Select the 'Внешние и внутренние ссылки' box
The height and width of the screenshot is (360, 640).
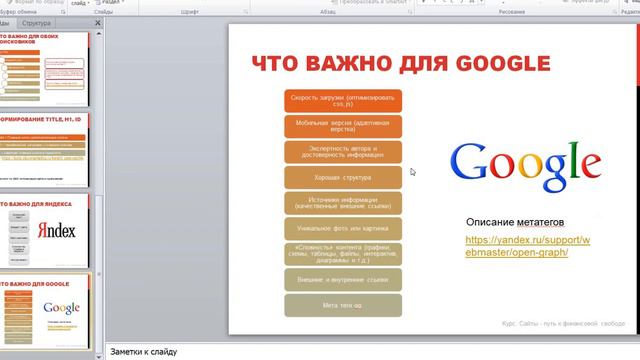pos(343,280)
